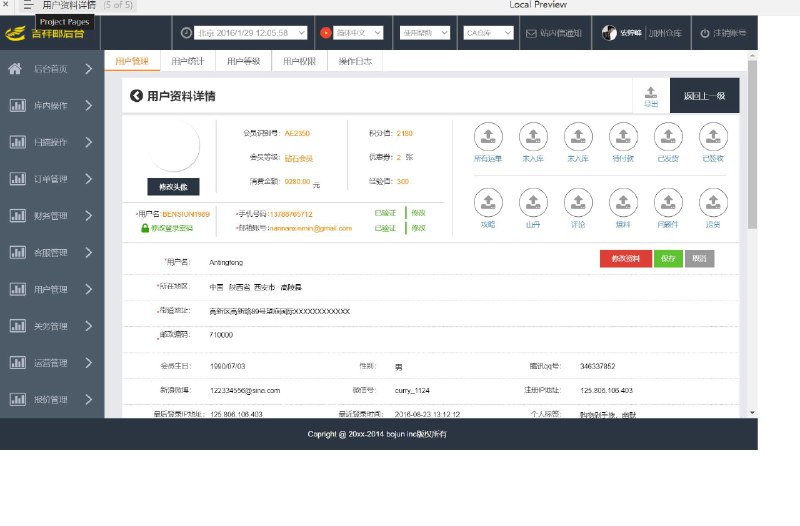This screenshot has width=800, height=526.
Task: Open the 北京 date-time dropdown
Action: (x=251, y=33)
